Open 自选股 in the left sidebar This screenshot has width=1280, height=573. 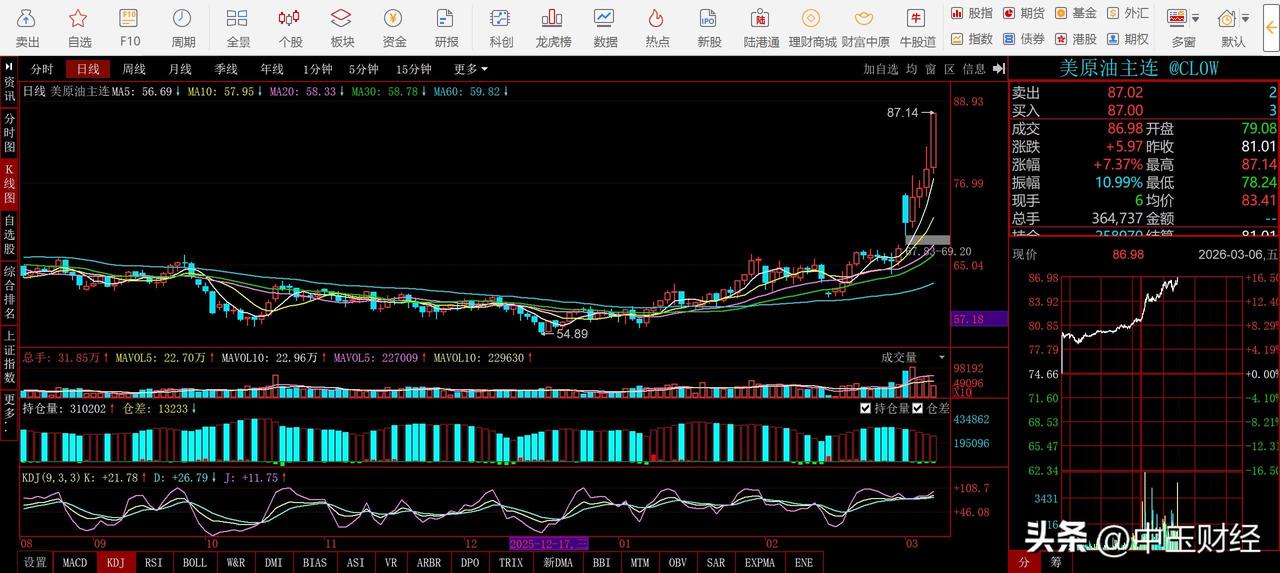(x=9, y=235)
